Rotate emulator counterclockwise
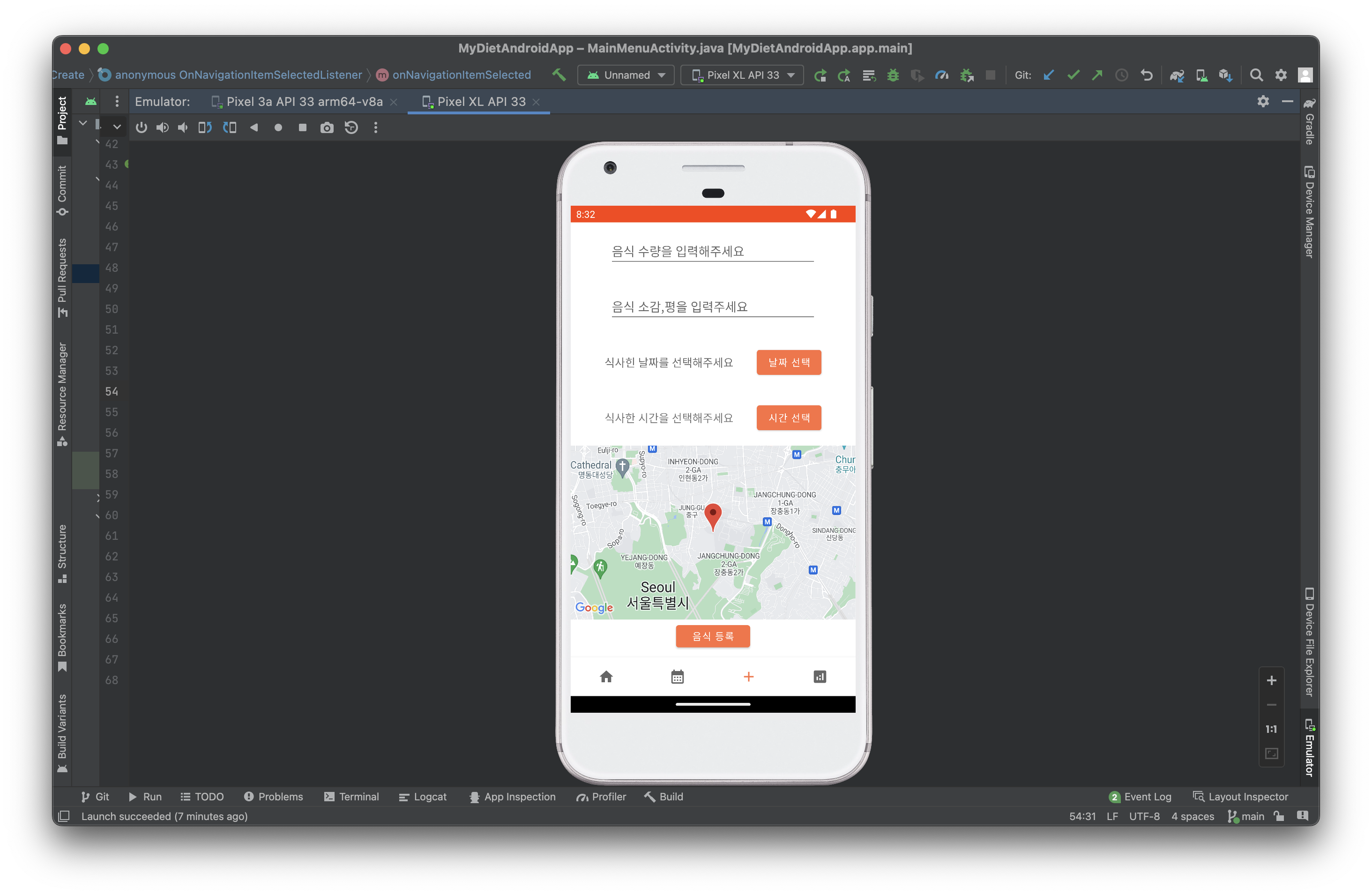This screenshot has height=895, width=1372. [x=204, y=127]
